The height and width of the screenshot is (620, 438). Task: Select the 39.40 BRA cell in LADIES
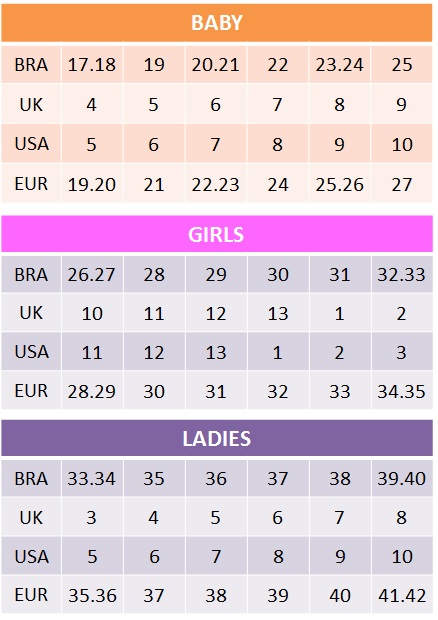tap(402, 478)
